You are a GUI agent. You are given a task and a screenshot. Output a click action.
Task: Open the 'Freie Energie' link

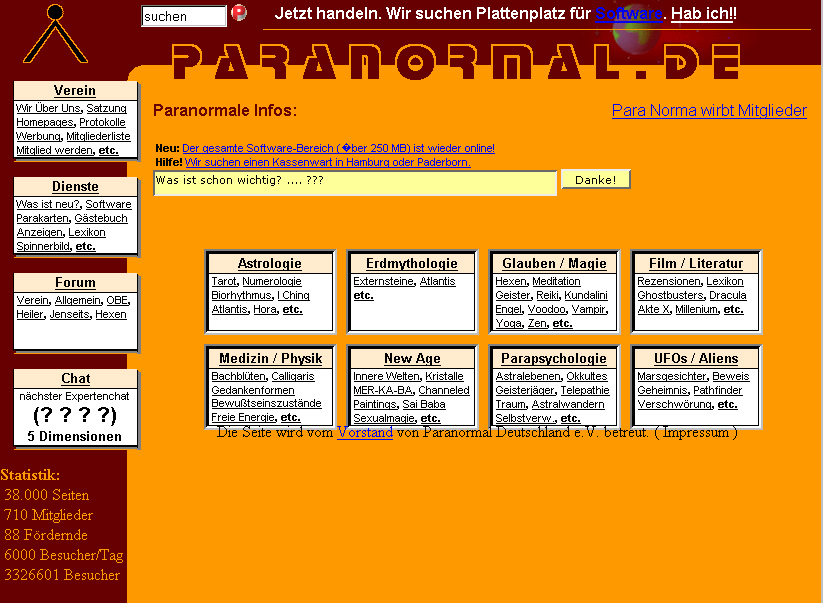tap(243, 418)
